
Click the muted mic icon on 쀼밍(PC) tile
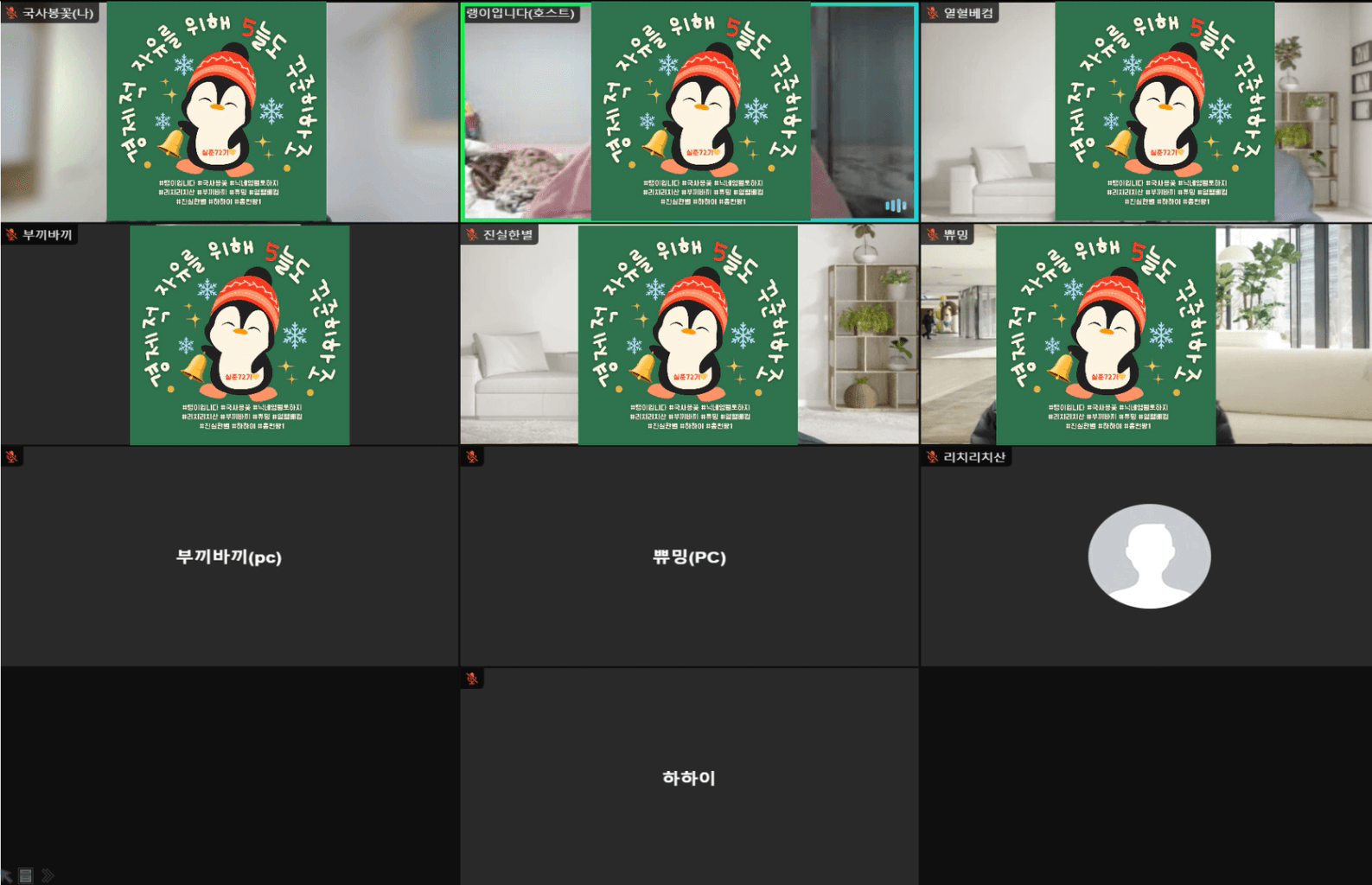pos(472,457)
